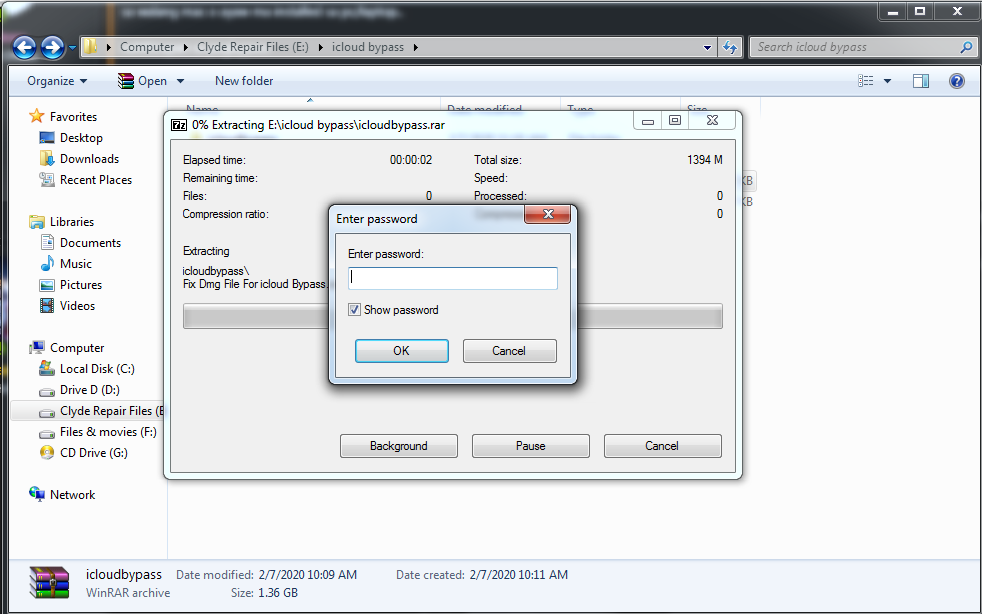The image size is (982, 614).
Task: Expand the Open button dropdown arrow
Action: (x=180, y=81)
